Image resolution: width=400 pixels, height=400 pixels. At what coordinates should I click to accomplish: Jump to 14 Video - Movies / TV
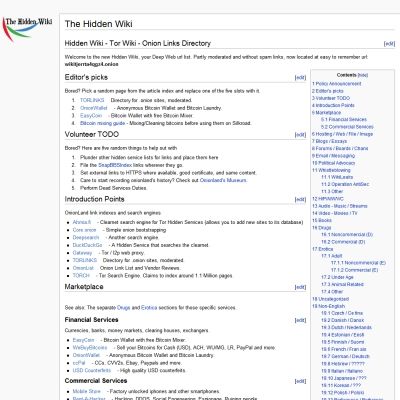pyautogui.click(x=335, y=213)
